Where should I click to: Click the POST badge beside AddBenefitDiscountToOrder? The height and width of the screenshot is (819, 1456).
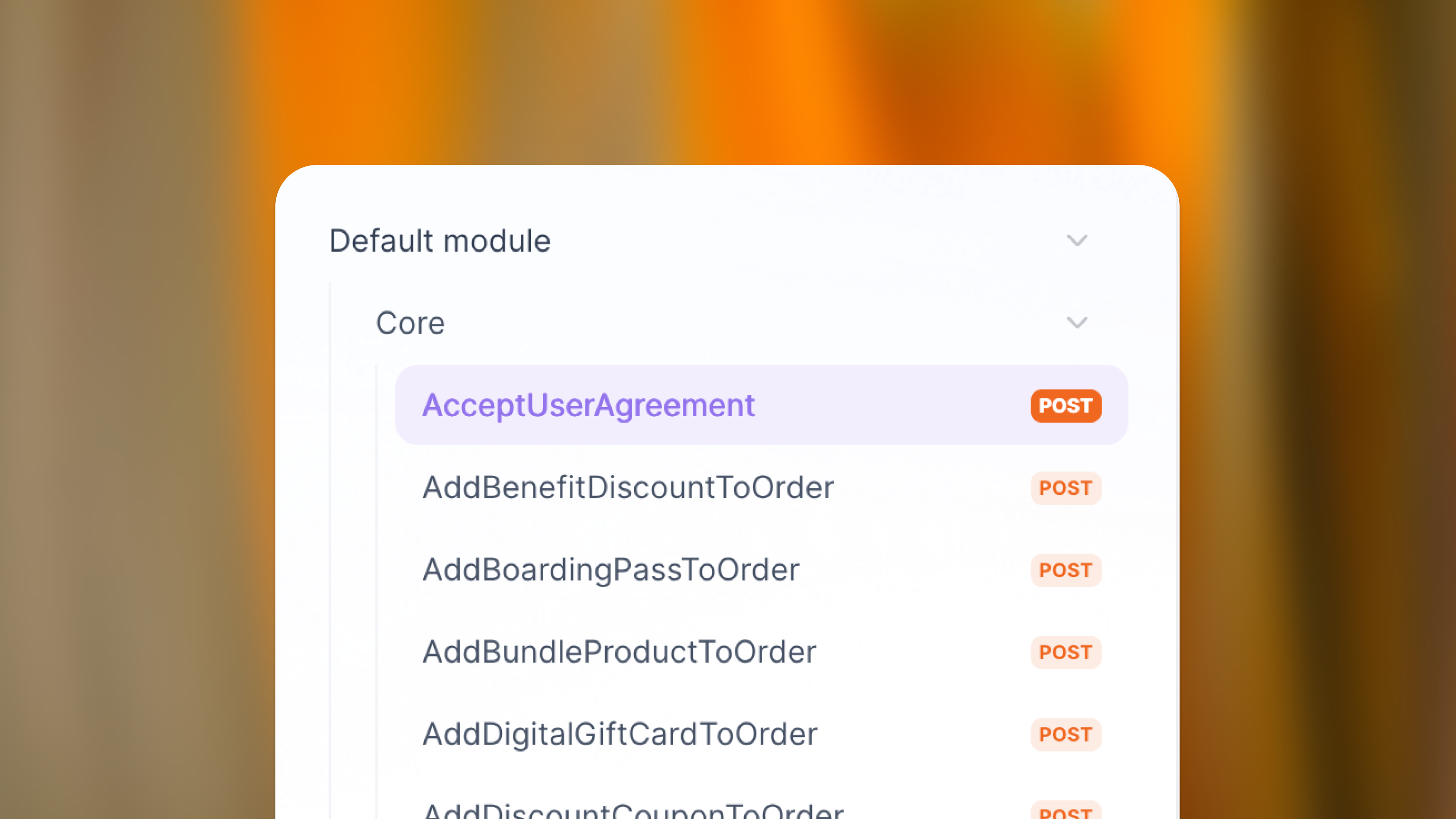pos(1065,488)
